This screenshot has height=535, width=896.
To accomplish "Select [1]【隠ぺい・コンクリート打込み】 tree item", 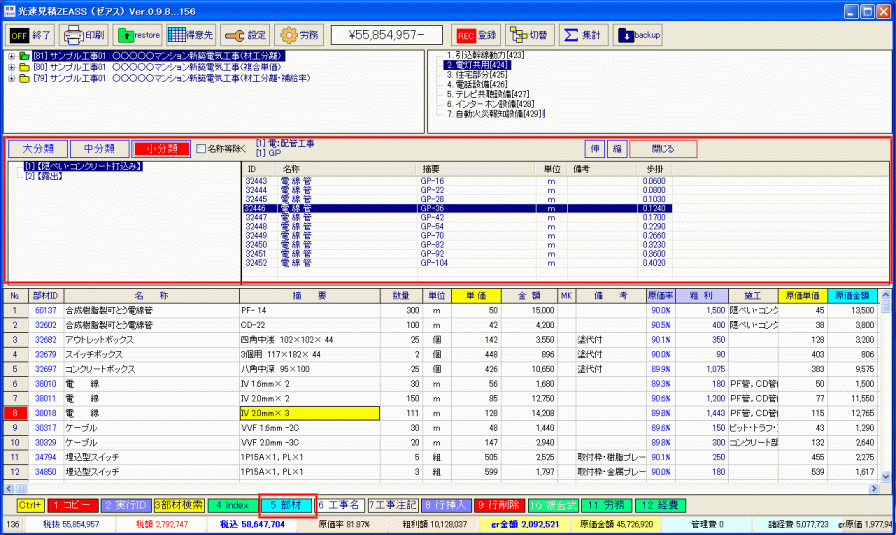I will coord(83,166).
